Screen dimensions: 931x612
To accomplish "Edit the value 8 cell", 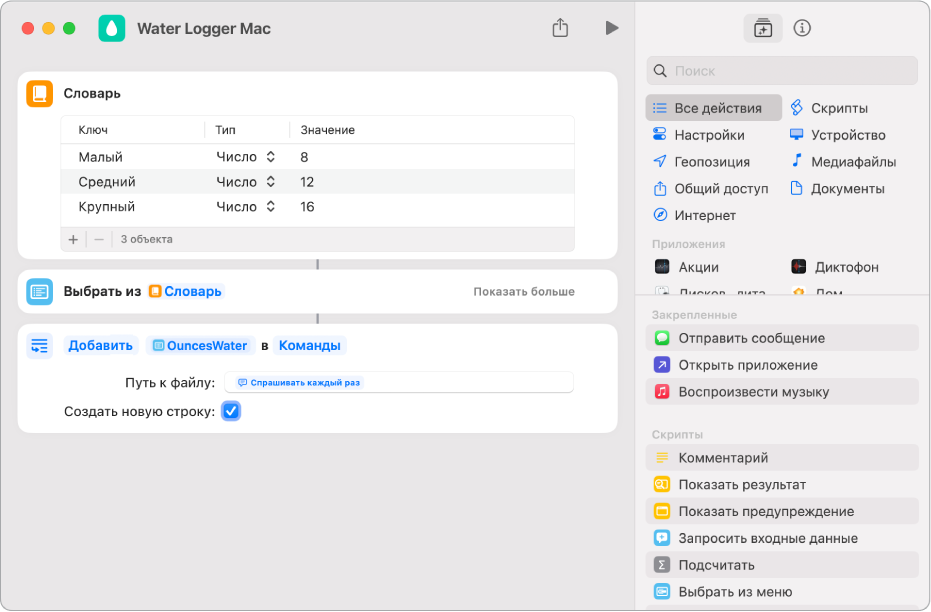I will 304,157.
